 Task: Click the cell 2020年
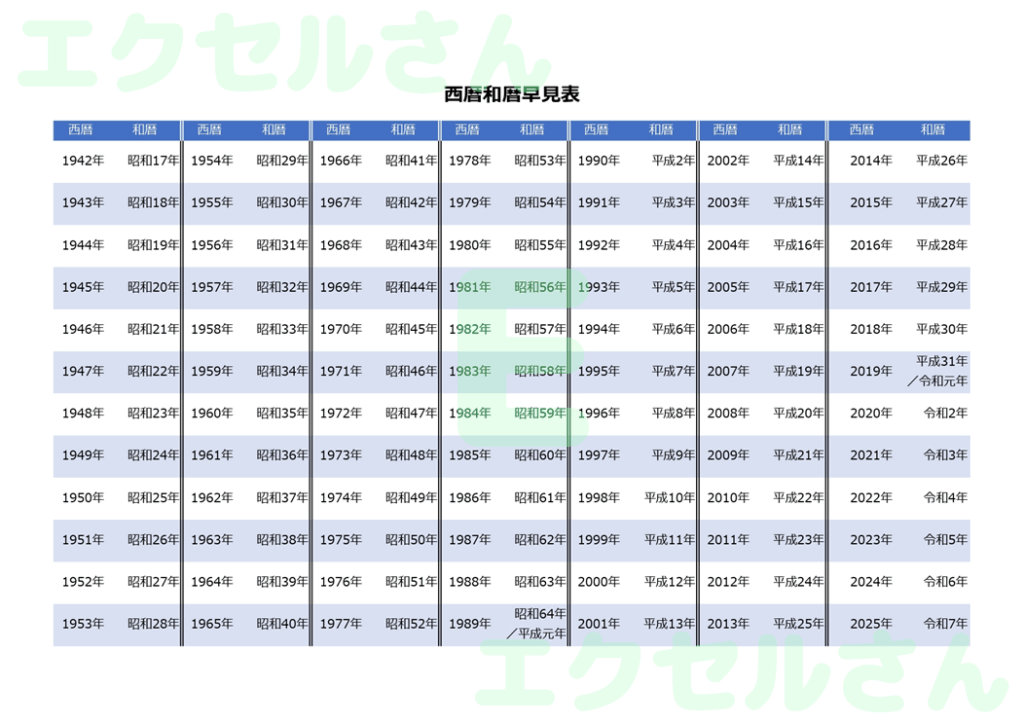871,413
